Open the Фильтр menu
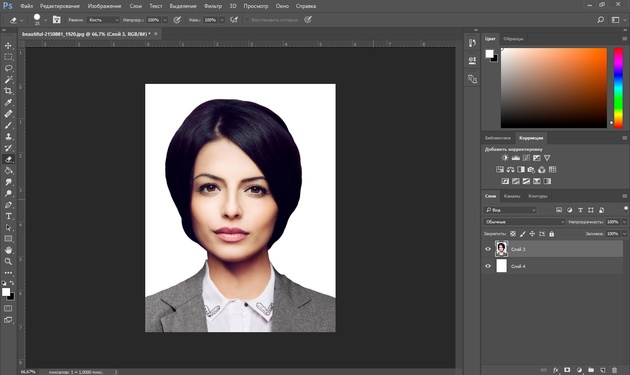Screen dimensions: 630x375 pyautogui.click(x=213, y=6)
